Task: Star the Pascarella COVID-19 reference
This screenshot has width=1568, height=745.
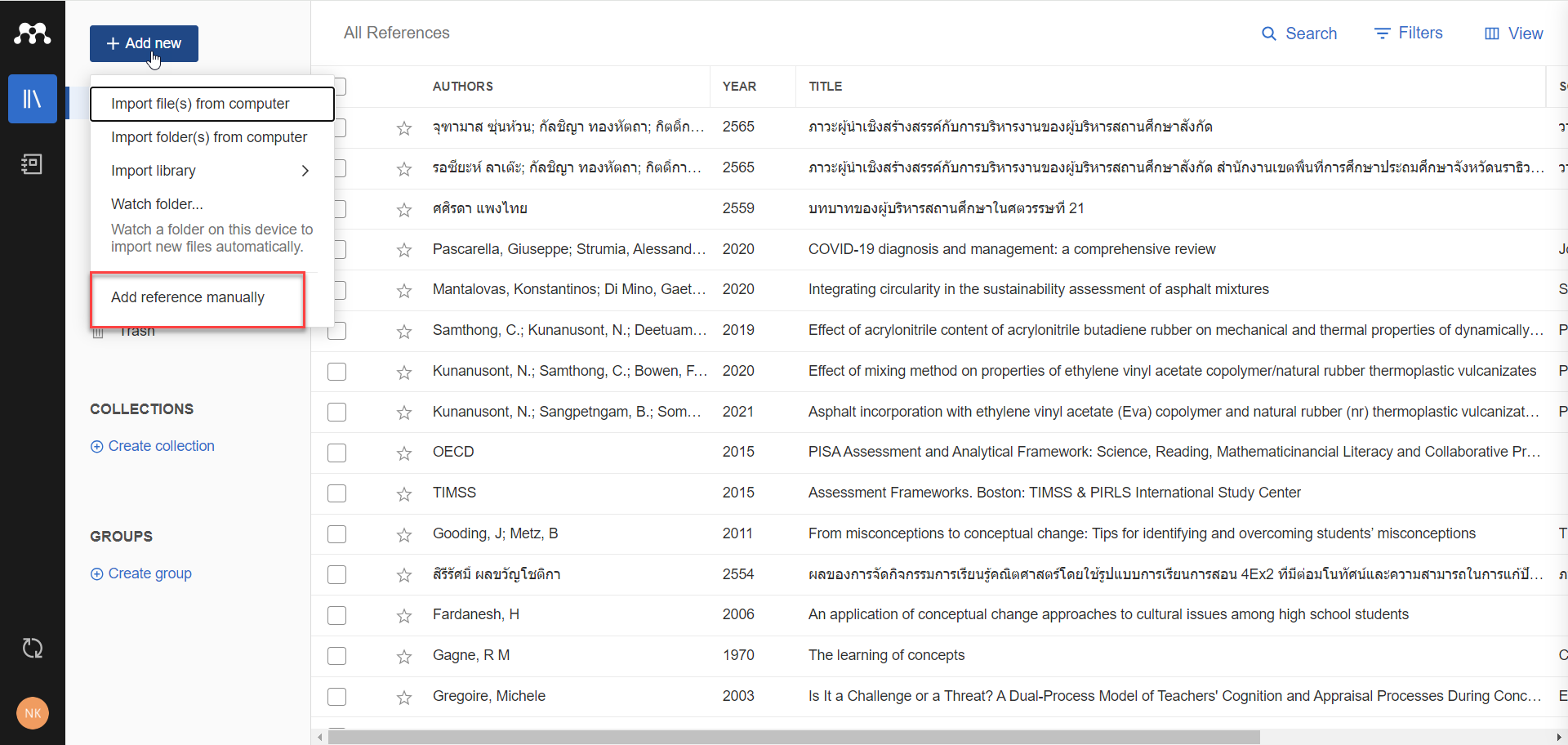Action: pyautogui.click(x=404, y=250)
